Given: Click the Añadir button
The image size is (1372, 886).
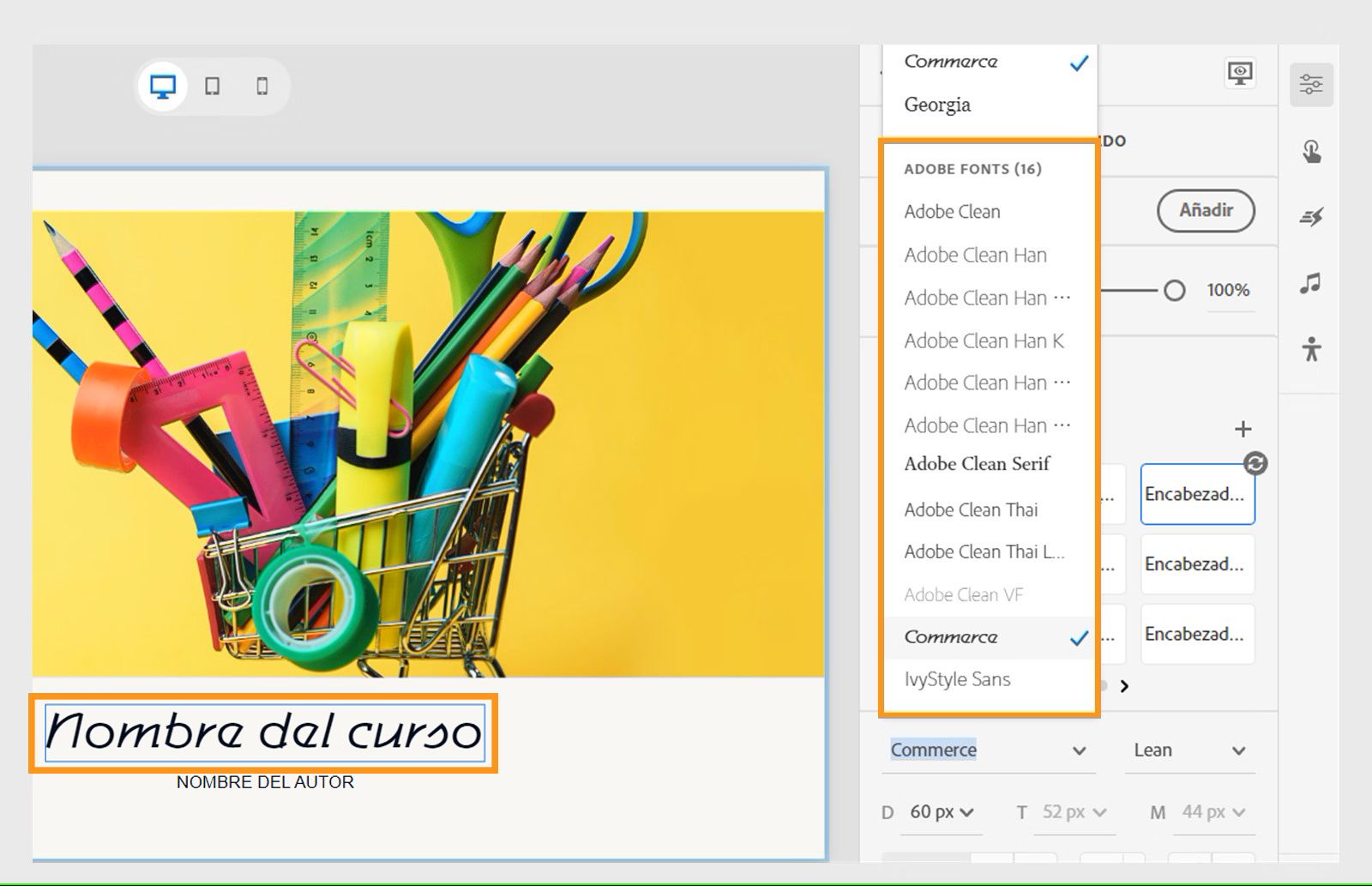Looking at the screenshot, I should [x=1206, y=210].
